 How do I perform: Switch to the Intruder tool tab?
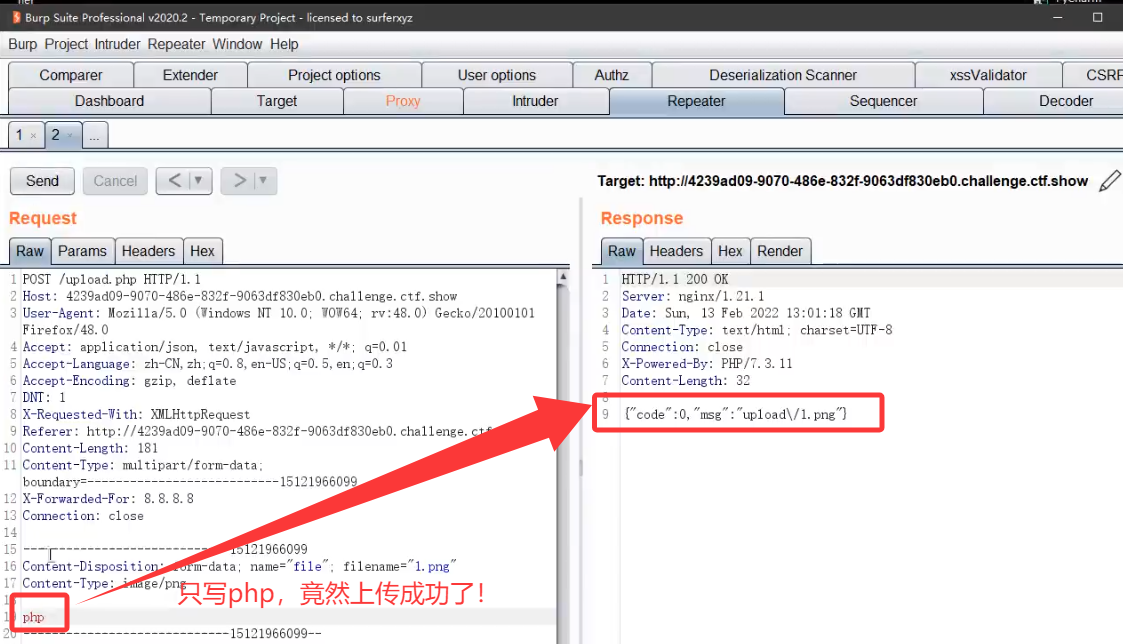click(535, 101)
